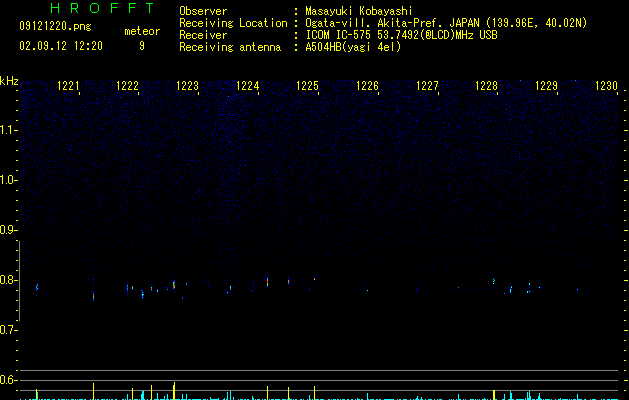Click the 0.6 kHz axis label

pyautogui.click(x=8, y=380)
